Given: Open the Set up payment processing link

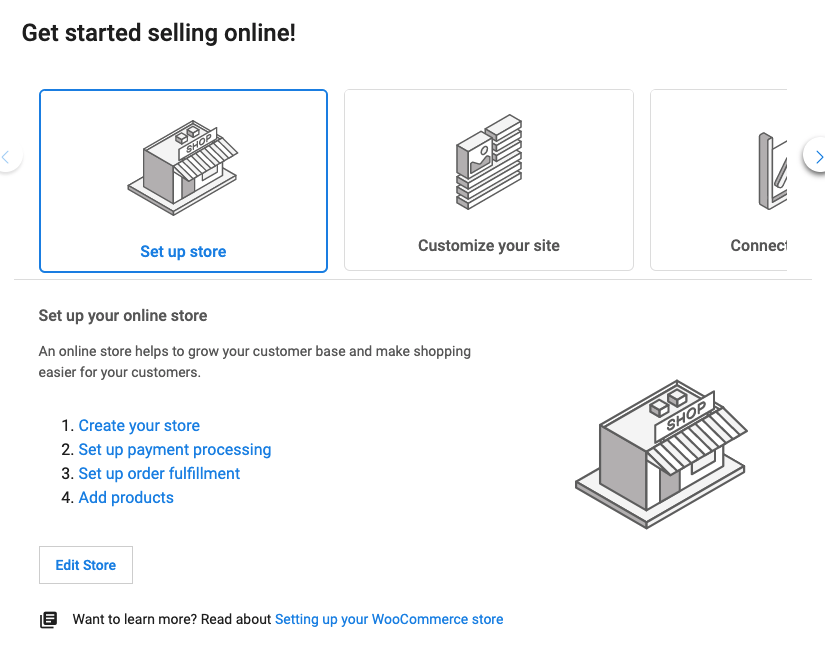Looking at the screenshot, I should [x=175, y=449].
